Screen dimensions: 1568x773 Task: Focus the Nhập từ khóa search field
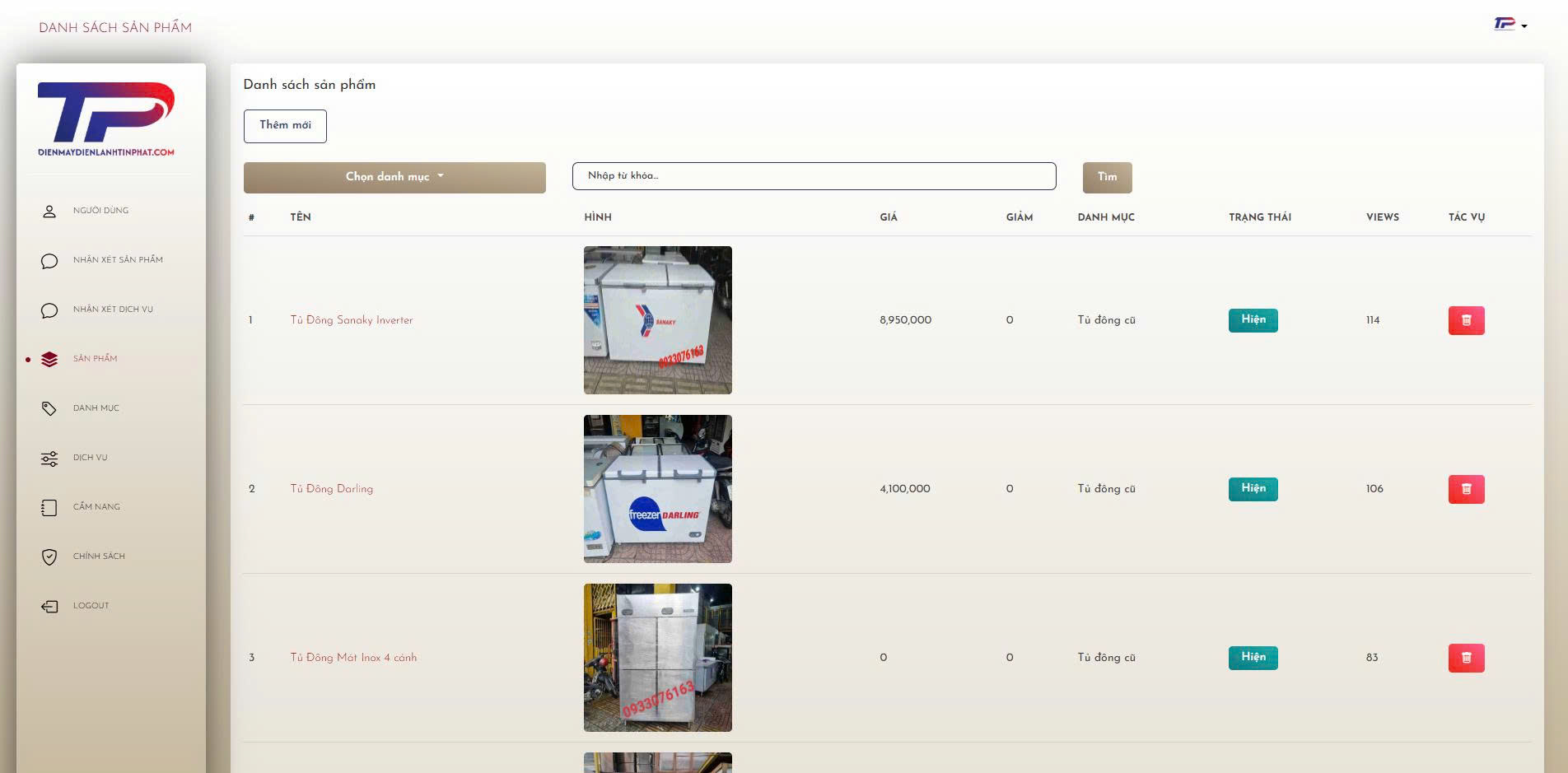tap(814, 176)
